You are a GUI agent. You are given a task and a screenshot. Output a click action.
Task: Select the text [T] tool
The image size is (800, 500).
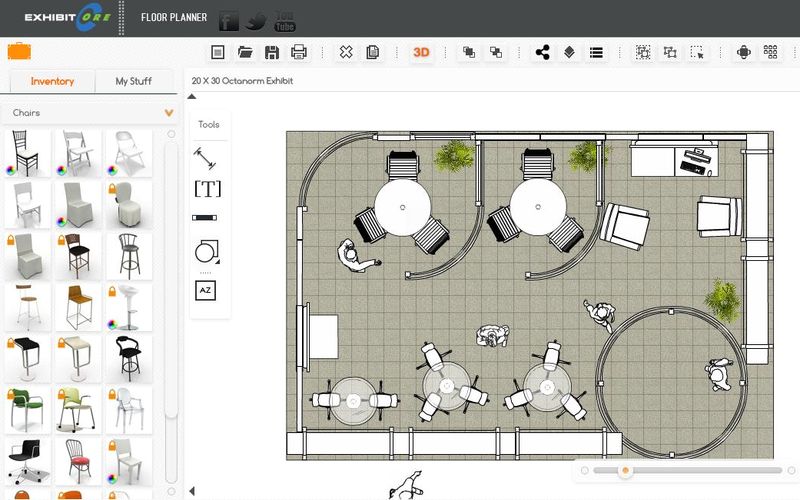coord(208,189)
